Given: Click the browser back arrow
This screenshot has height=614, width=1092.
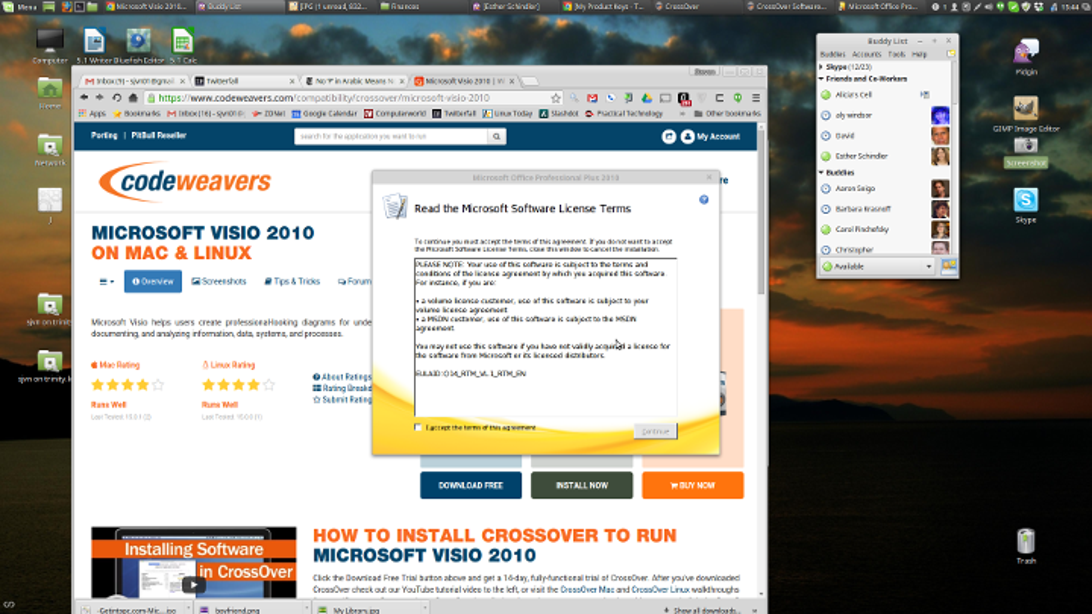Looking at the screenshot, I should [84, 98].
